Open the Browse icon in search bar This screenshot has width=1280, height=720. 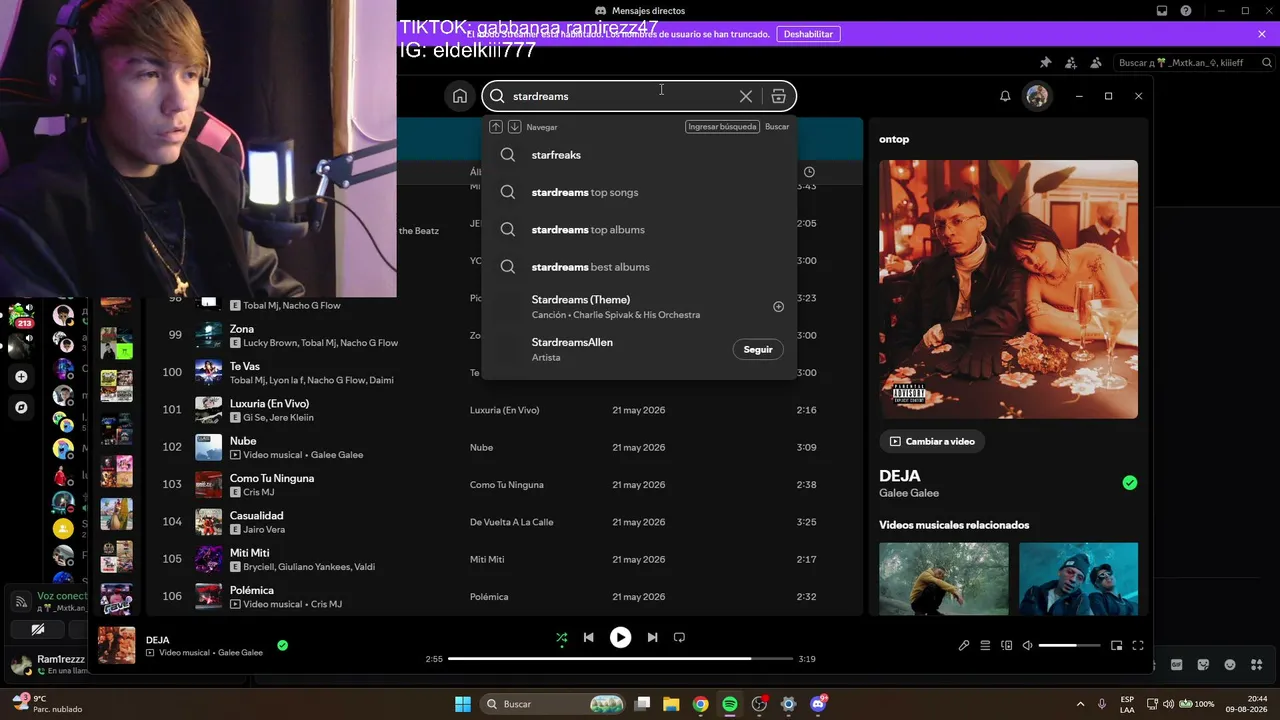779,96
